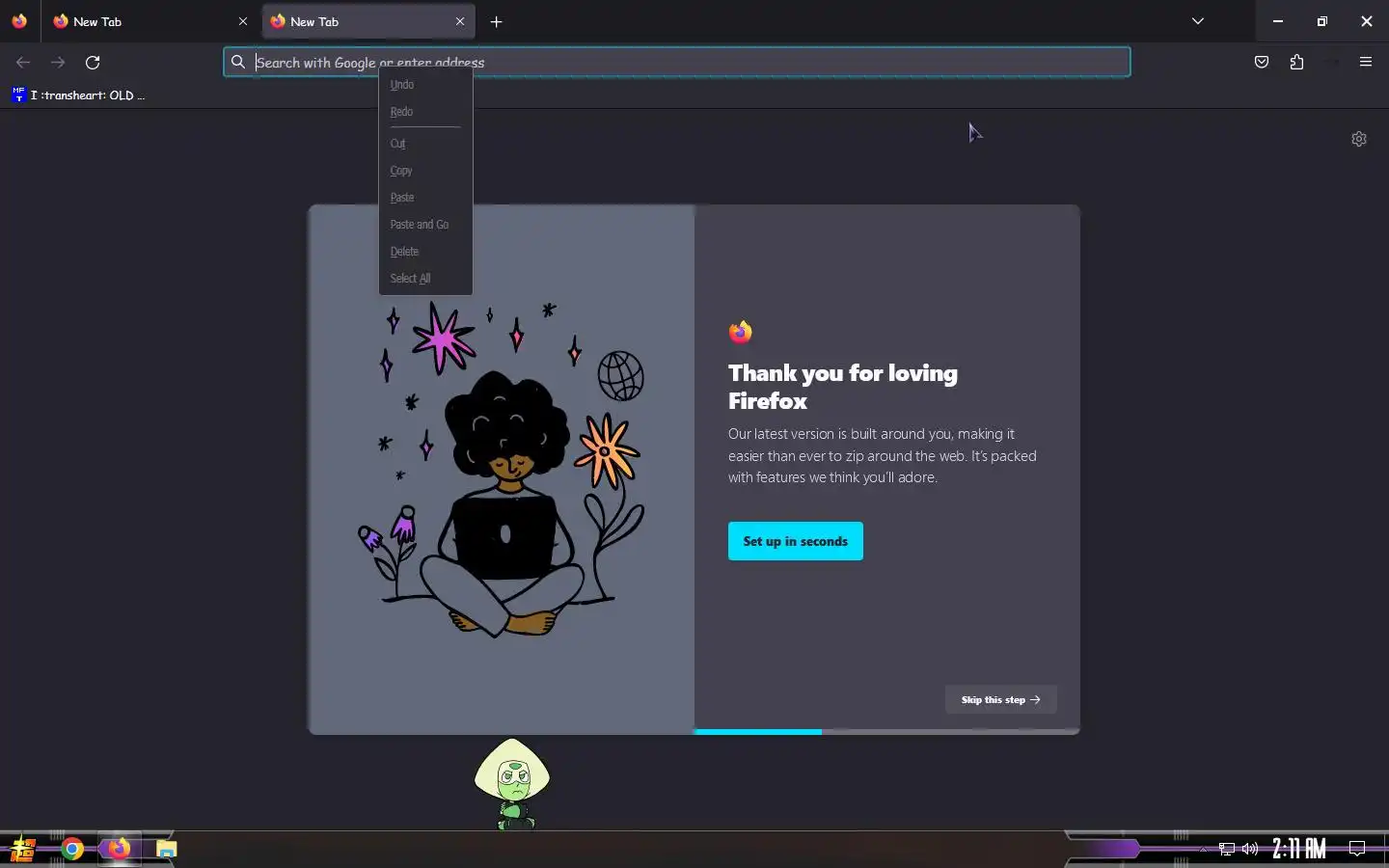Show hidden tray icons arrow
Viewport: 1389px width, 868px height.
pos(1203,850)
